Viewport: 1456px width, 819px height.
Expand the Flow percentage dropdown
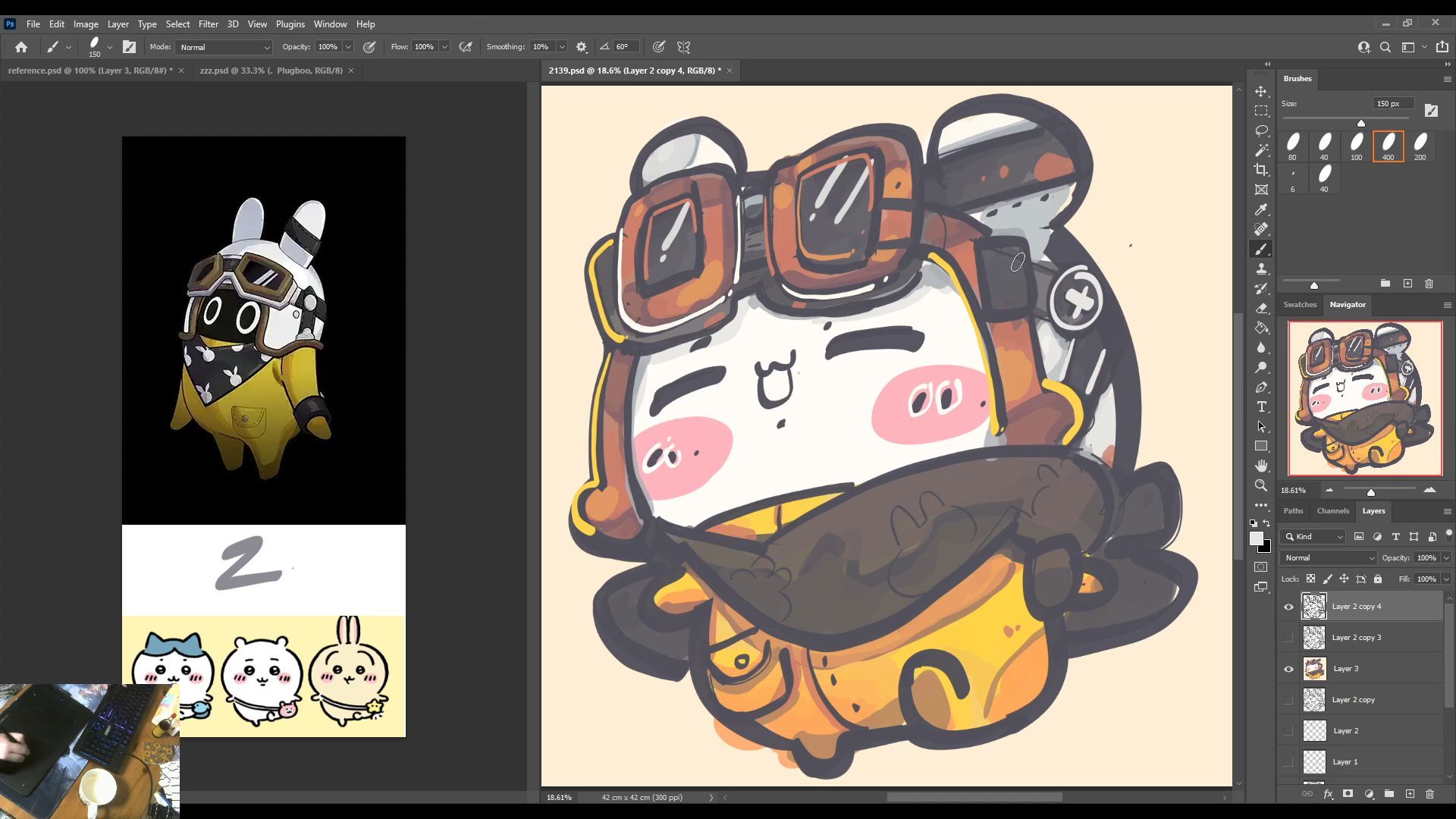click(x=444, y=47)
